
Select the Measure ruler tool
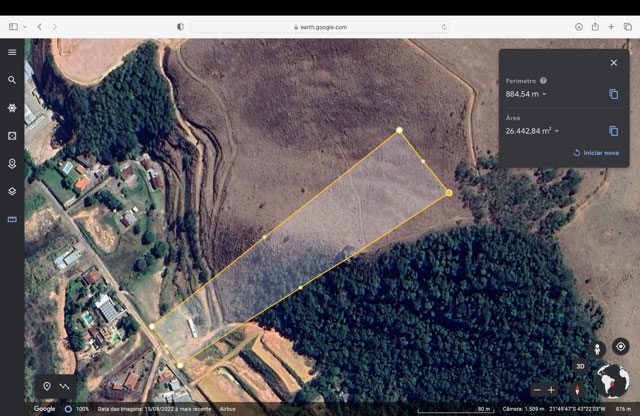pyautogui.click(x=12, y=219)
